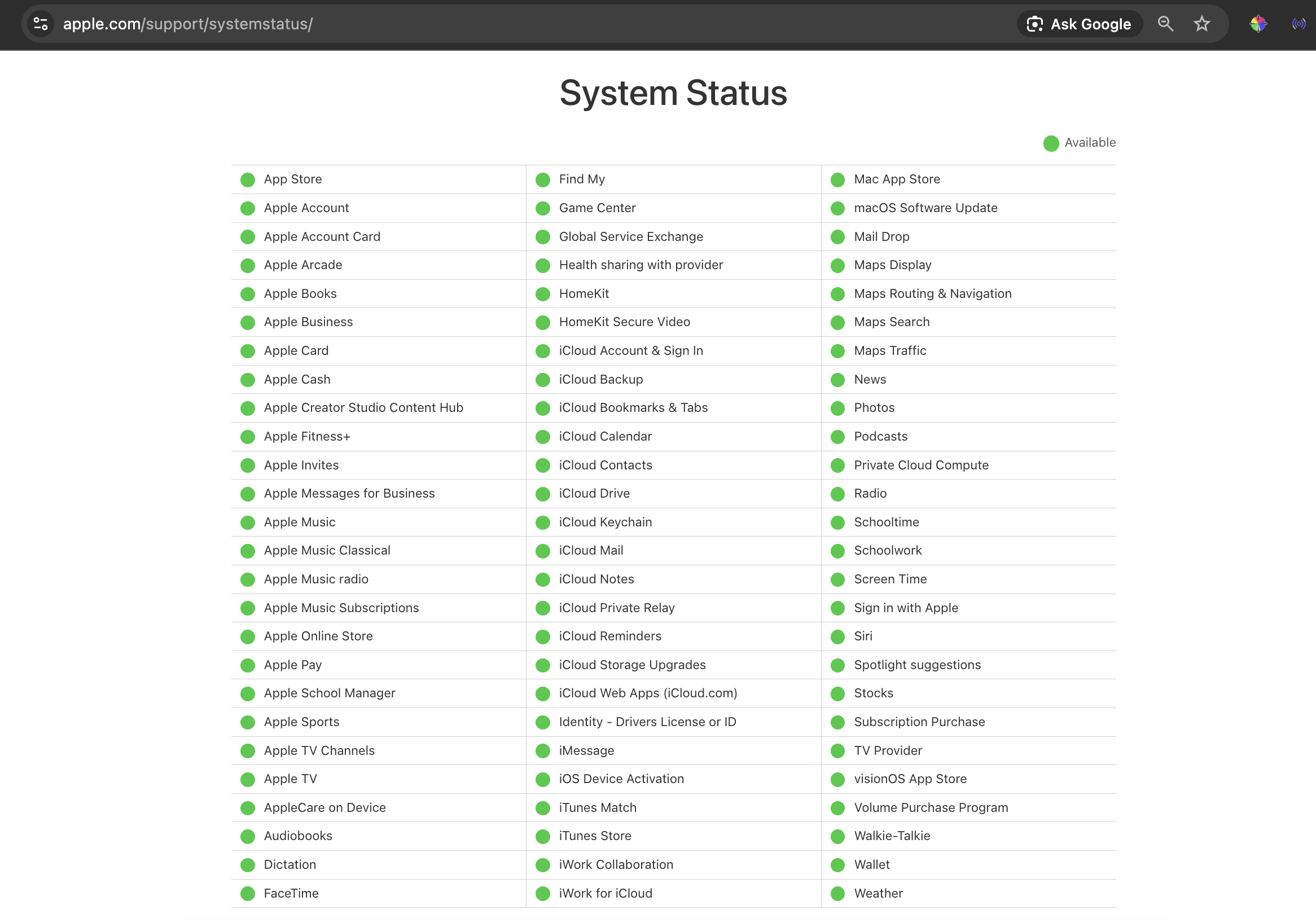
Task: Click 'Apple Cash' service name
Action: point(297,379)
